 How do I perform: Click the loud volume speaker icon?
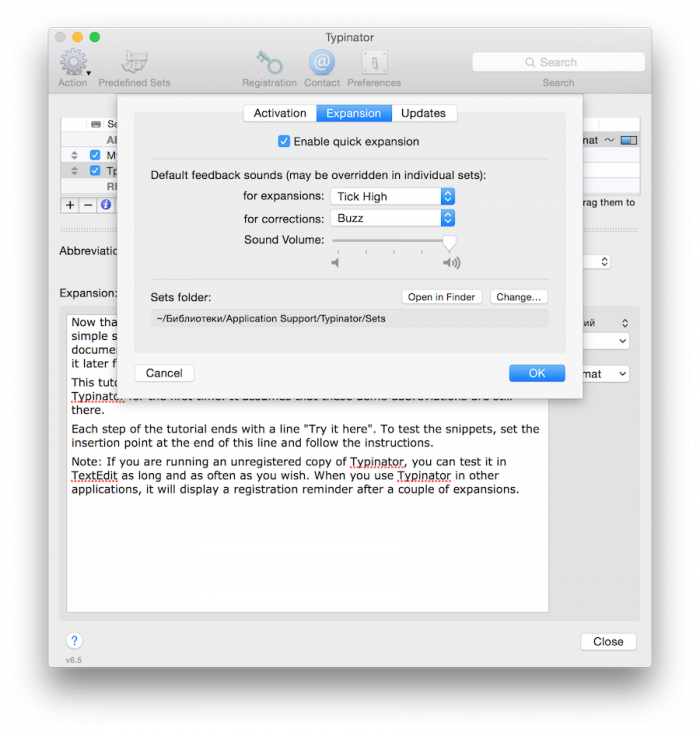pyautogui.click(x=452, y=262)
